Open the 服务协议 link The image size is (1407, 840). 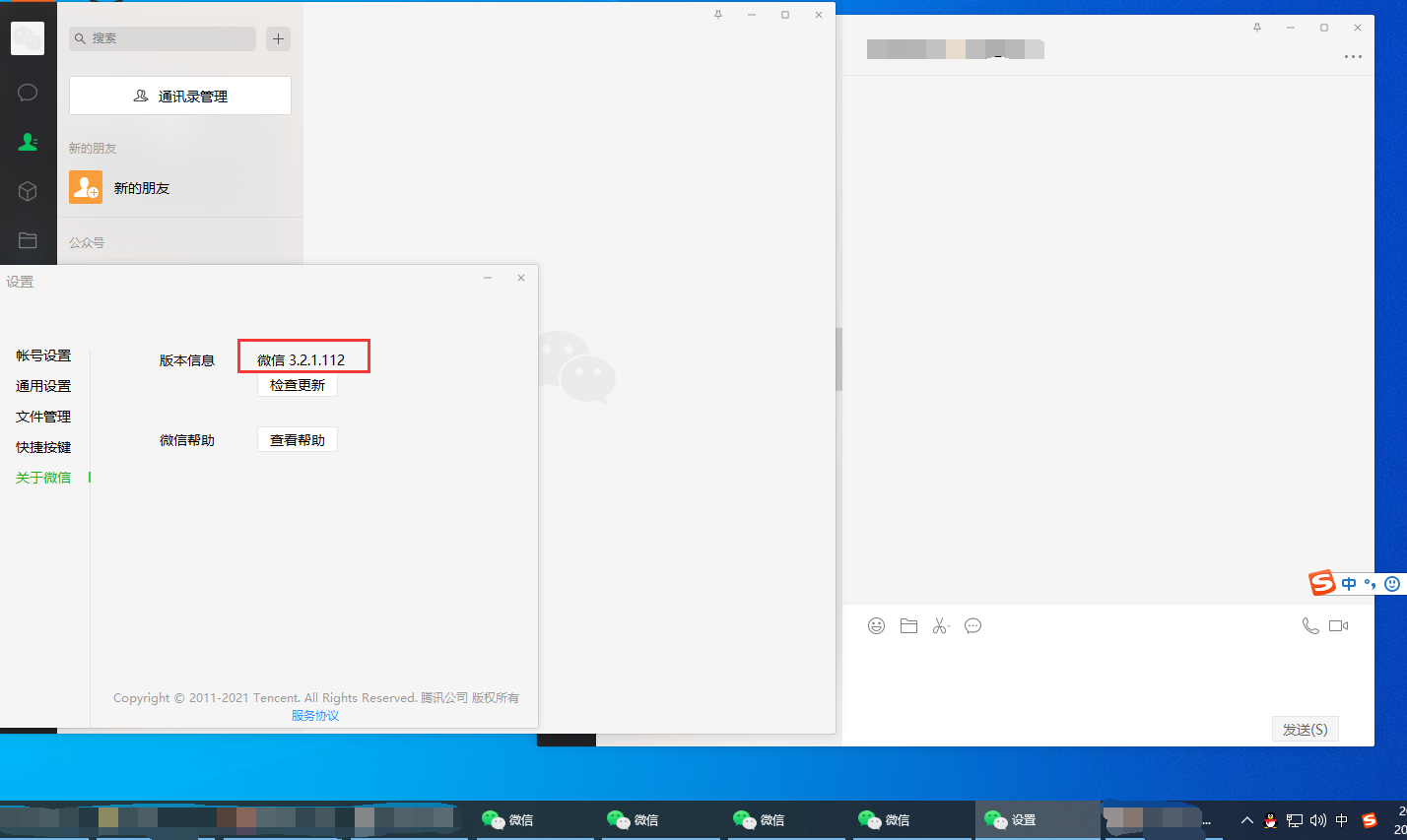315,716
